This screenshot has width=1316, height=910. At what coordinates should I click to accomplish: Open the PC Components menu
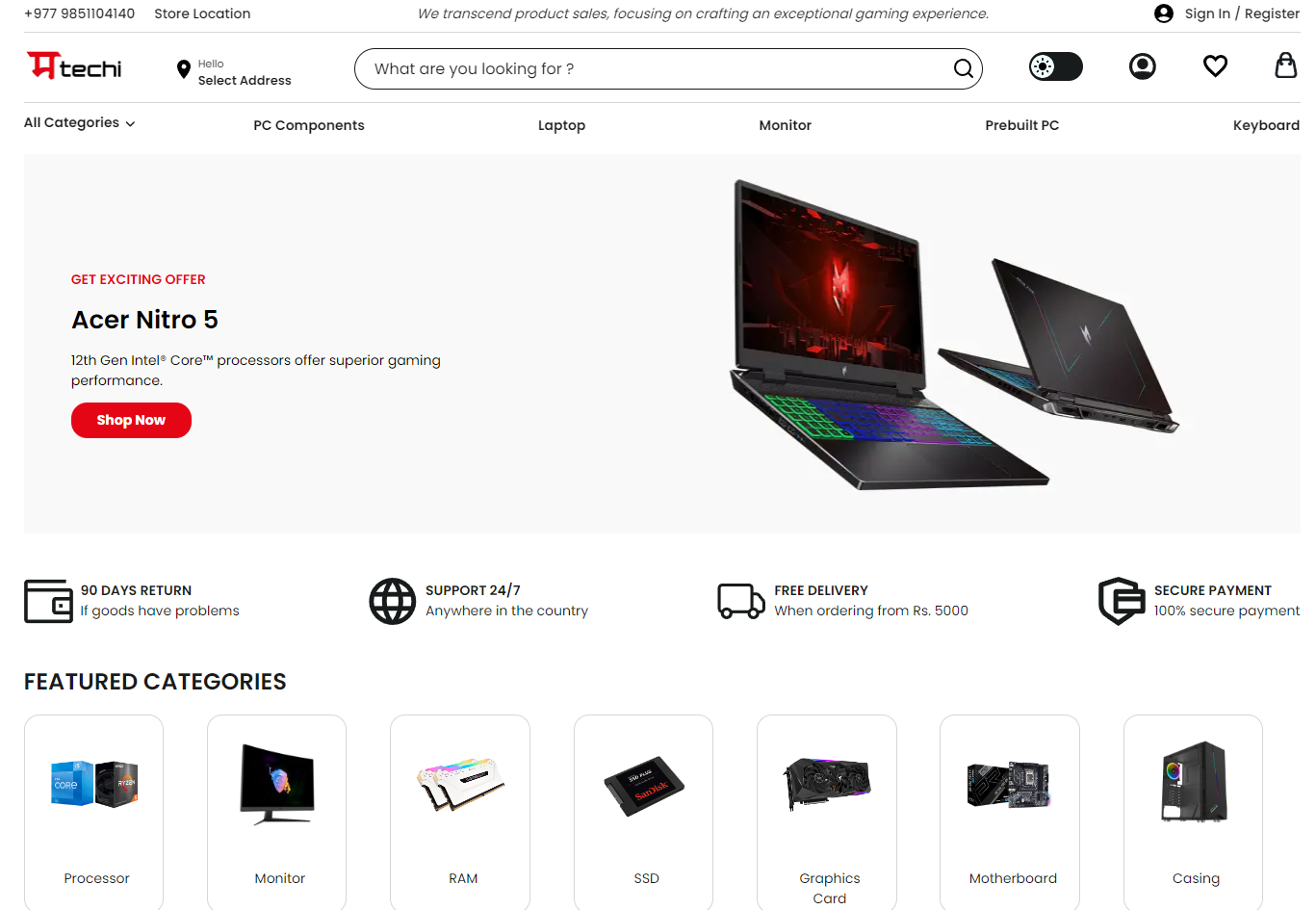pyautogui.click(x=309, y=125)
